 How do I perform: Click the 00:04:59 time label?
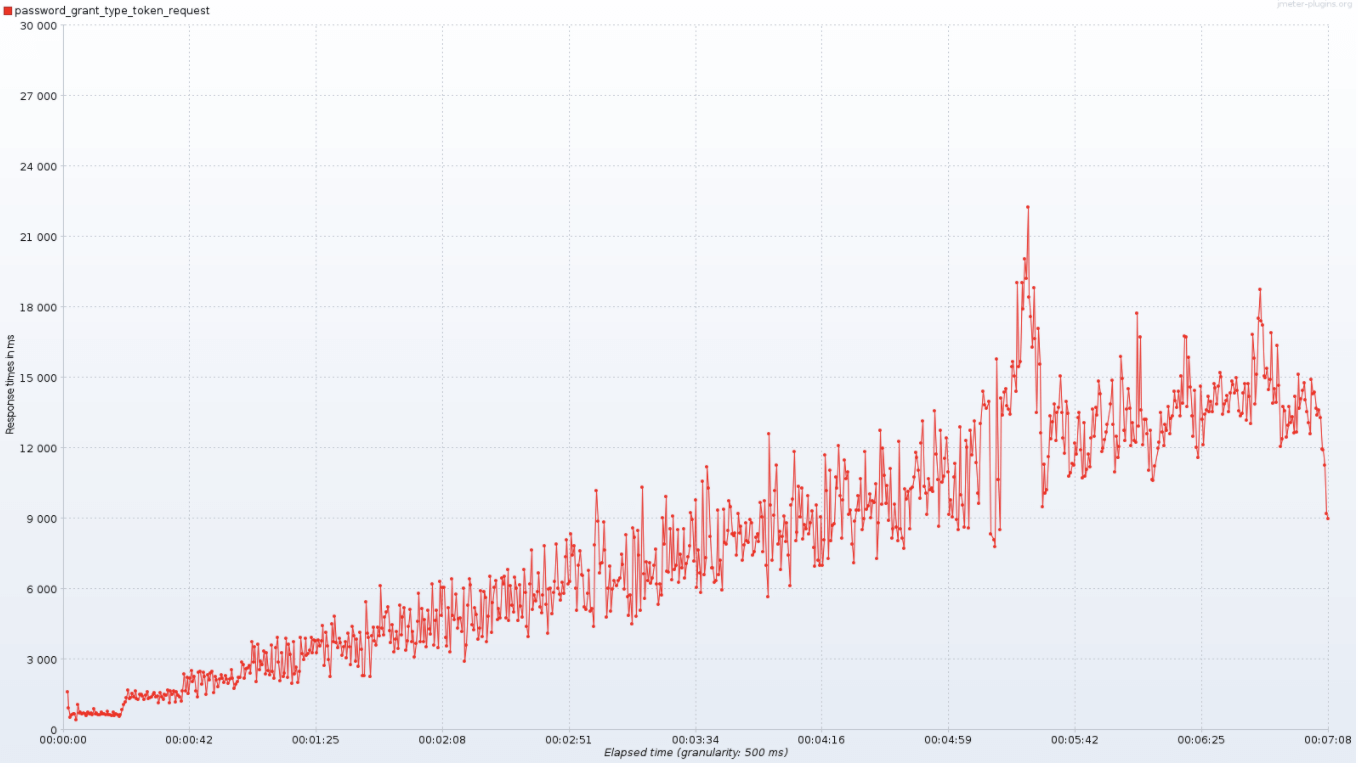click(948, 740)
